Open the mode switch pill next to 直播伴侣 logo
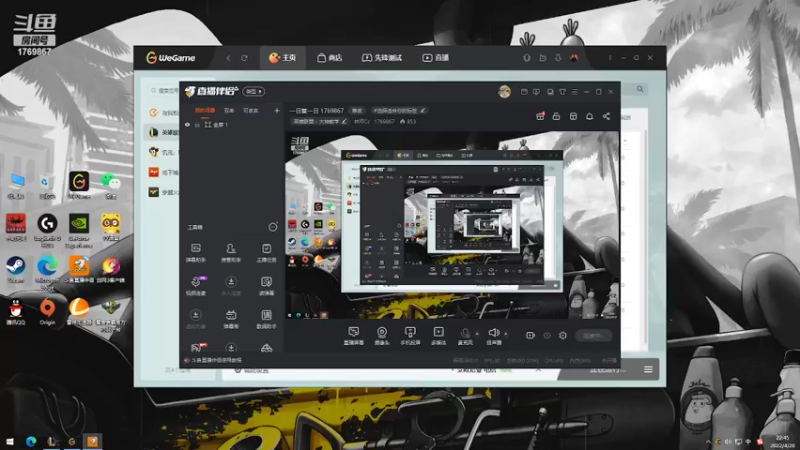 pyautogui.click(x=254, y=91)
